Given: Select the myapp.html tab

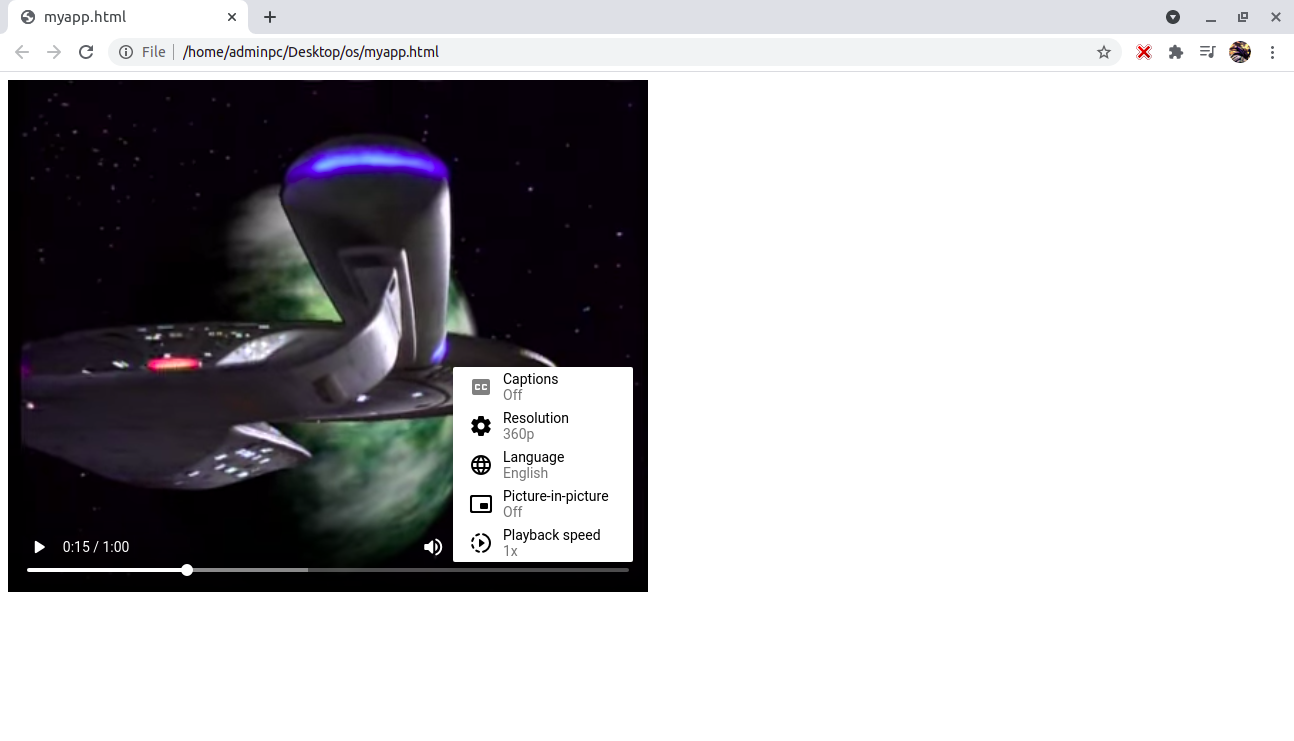Looking at the screenshot, I should 128,17.
